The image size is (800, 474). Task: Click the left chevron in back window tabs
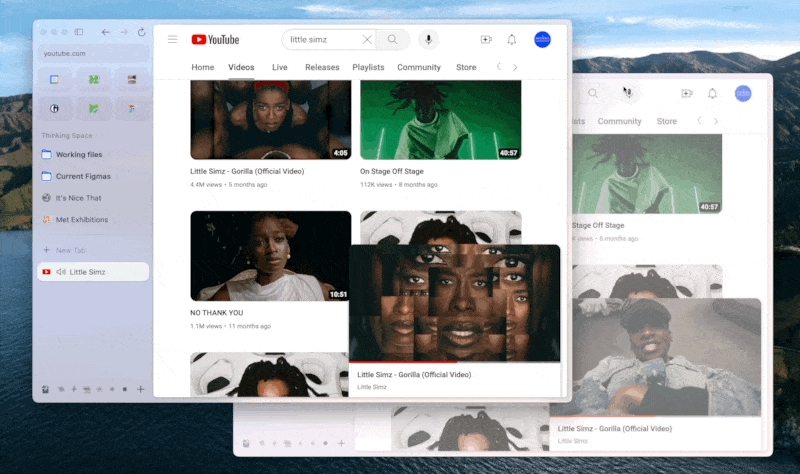pos(699,121)
